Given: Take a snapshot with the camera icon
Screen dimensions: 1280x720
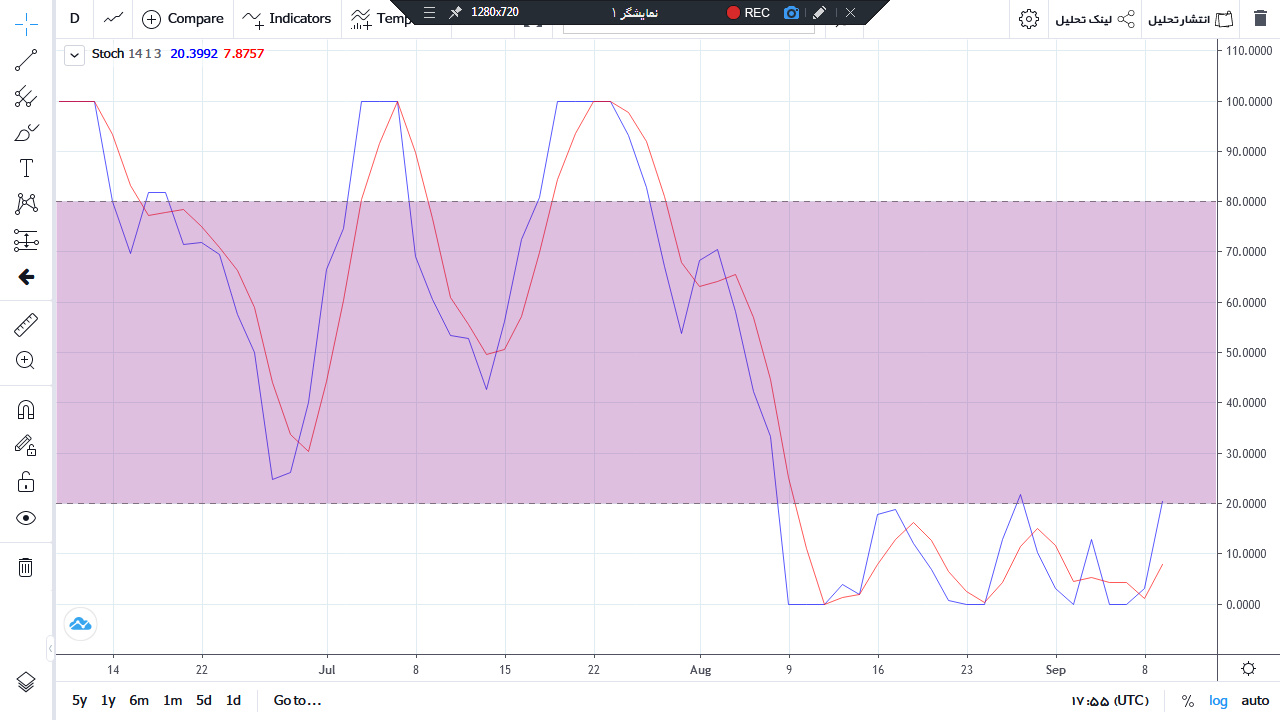Looking at the screenshot, I should [792, 13].
